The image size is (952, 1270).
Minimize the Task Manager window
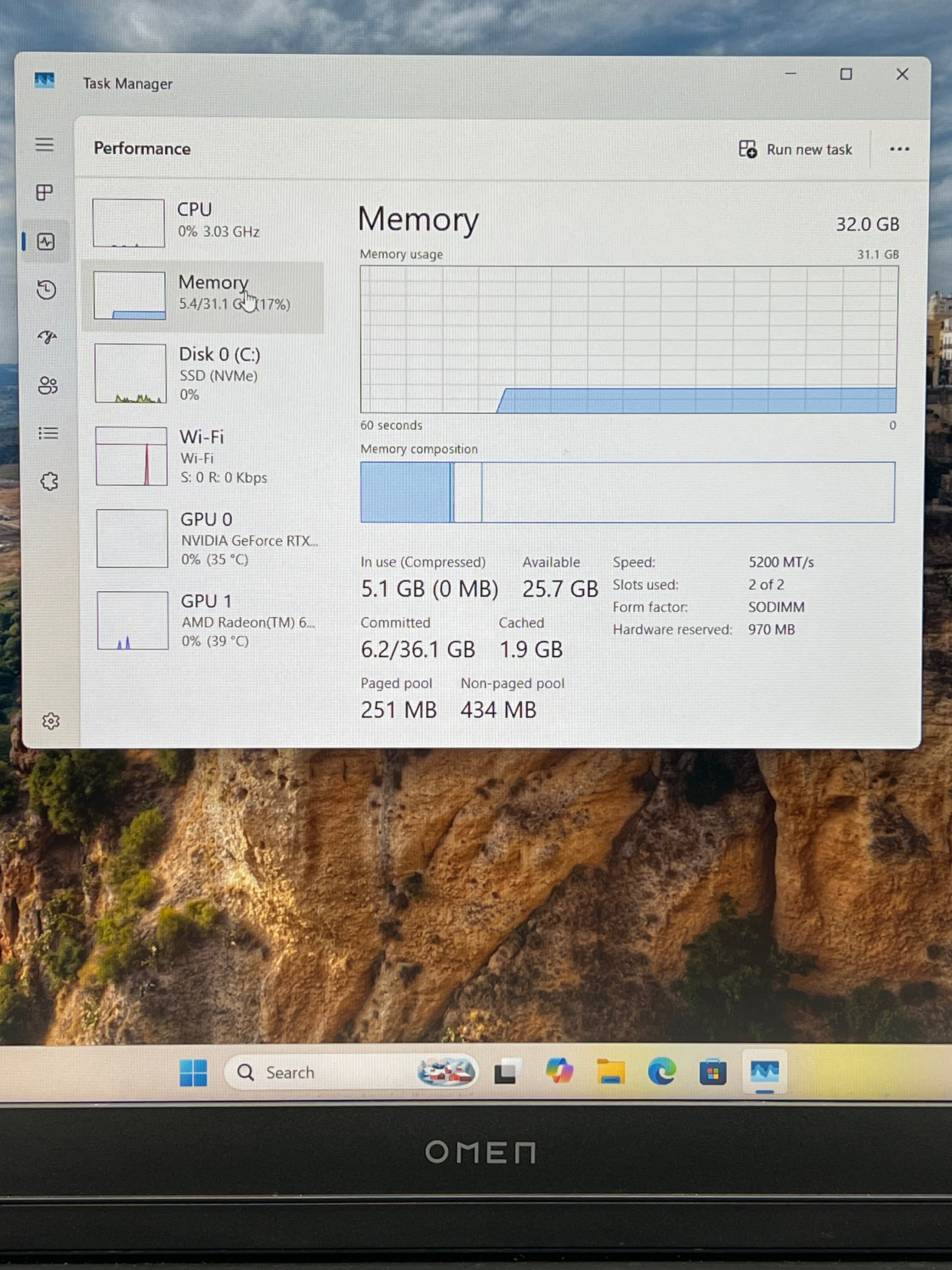point(791,73)
